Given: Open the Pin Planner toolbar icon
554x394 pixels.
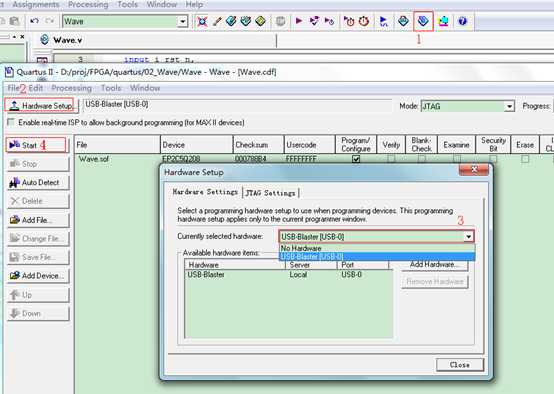Looking at the screenshot, I should click(231, 21).
